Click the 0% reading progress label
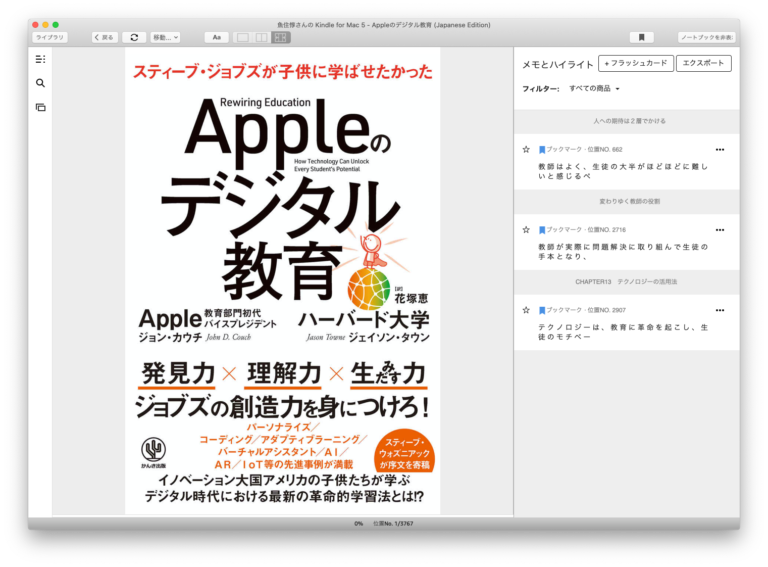 coord(359,523)
